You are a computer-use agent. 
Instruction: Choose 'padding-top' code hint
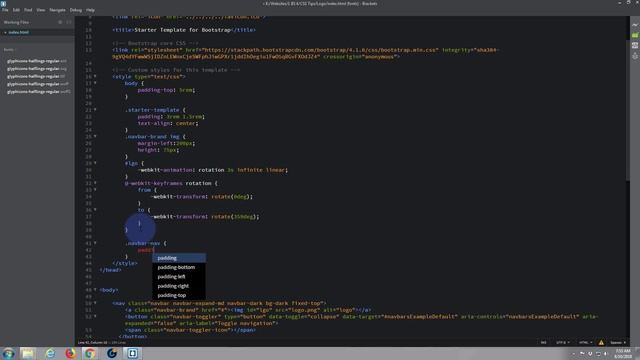coord(179,296)
